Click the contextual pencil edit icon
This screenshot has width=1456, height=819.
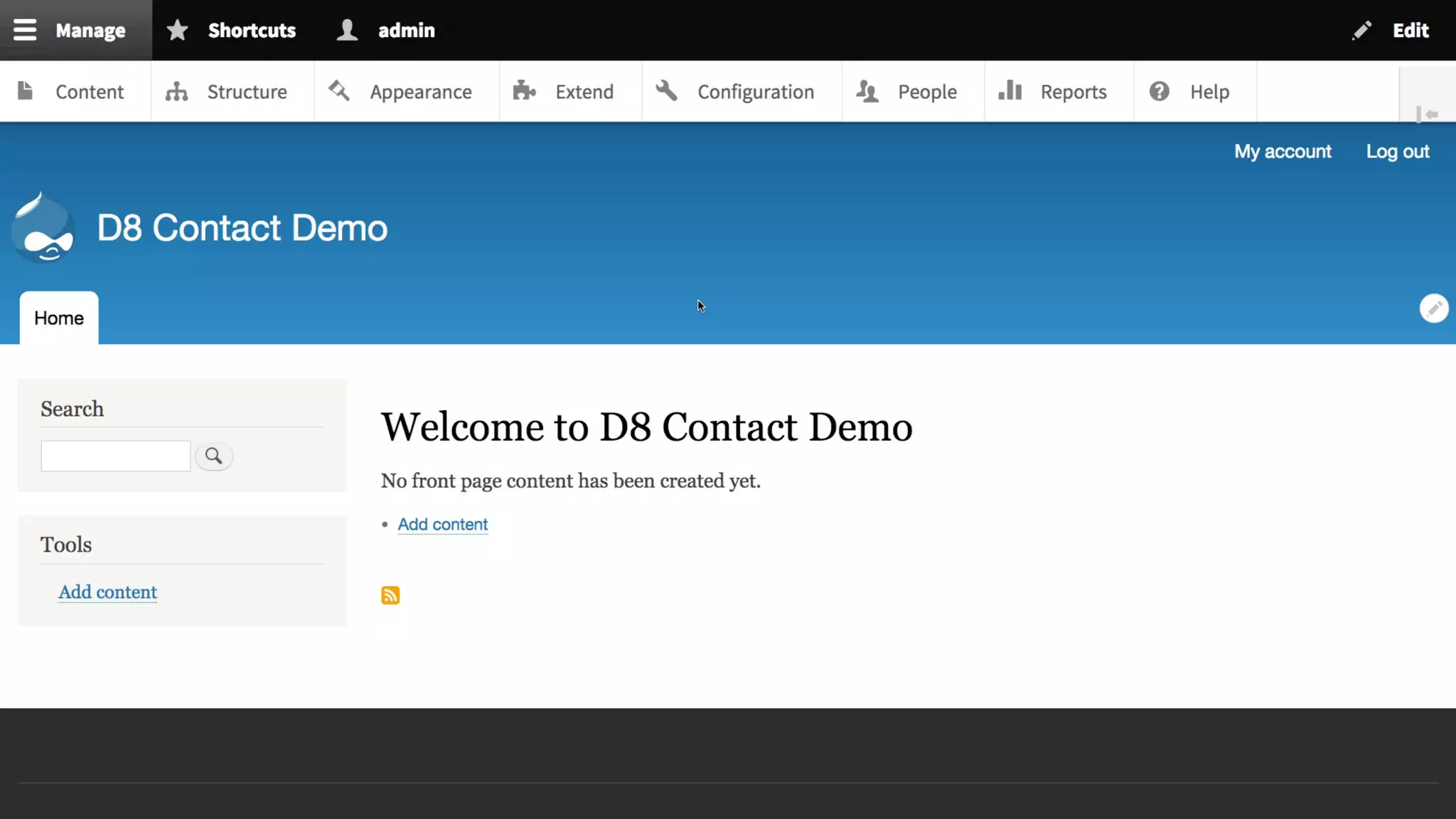pos(1434,309)
